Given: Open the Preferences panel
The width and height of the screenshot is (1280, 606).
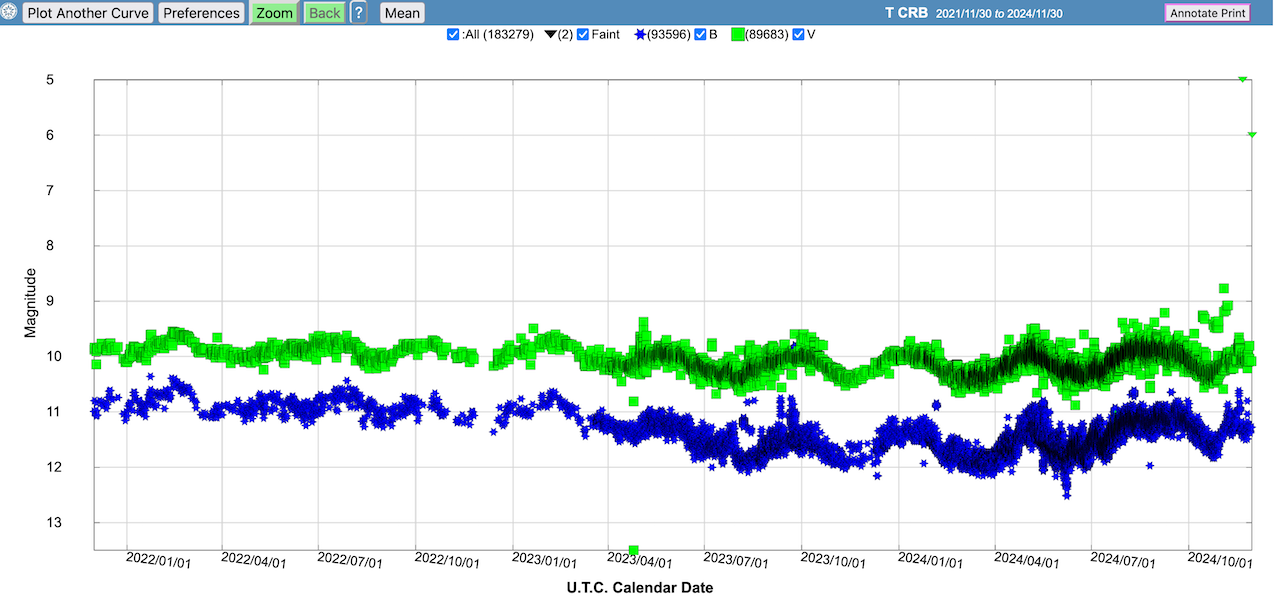Looking at the screenshot, I should 201,13.
